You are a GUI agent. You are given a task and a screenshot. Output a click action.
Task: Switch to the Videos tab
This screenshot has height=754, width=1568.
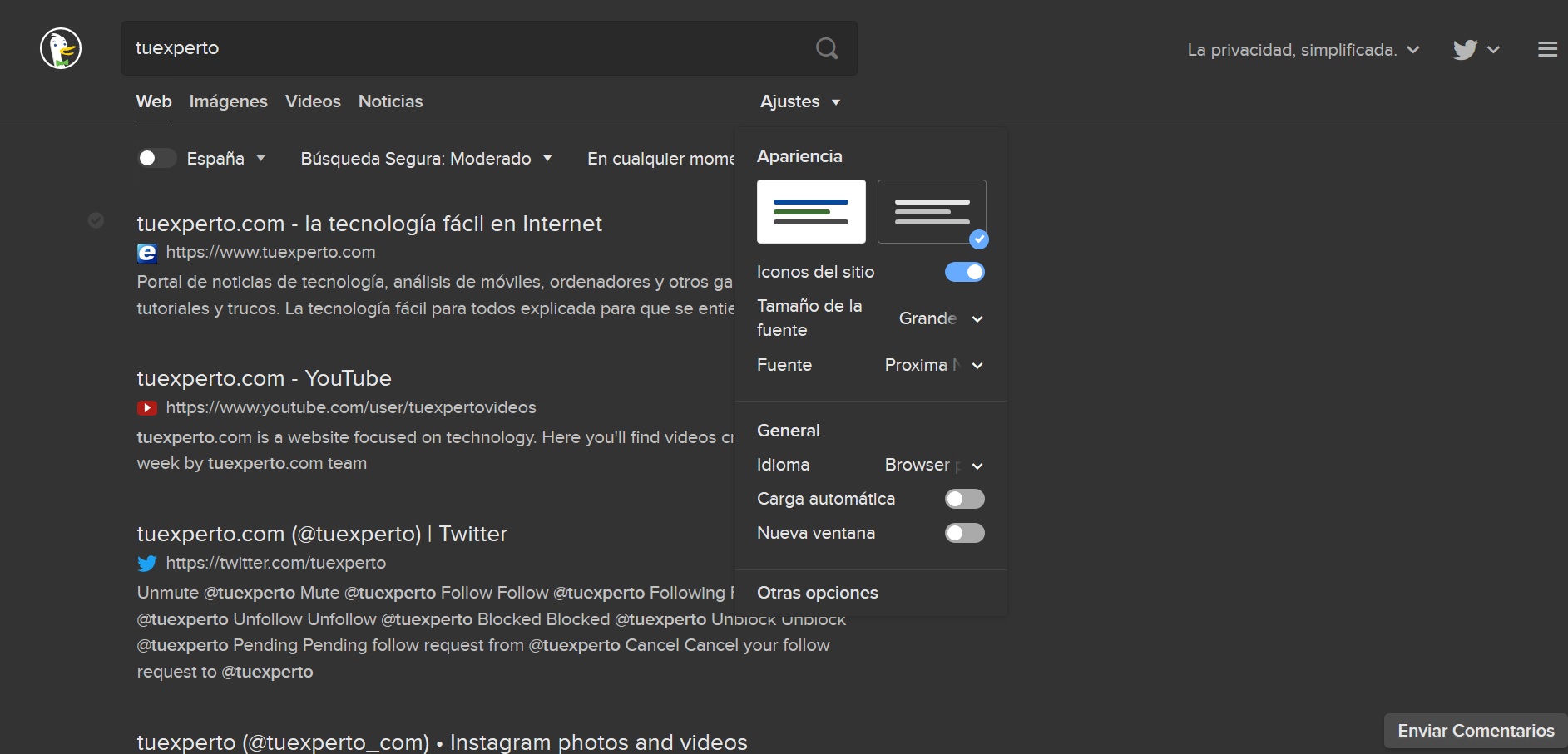[x=313, y=101]
